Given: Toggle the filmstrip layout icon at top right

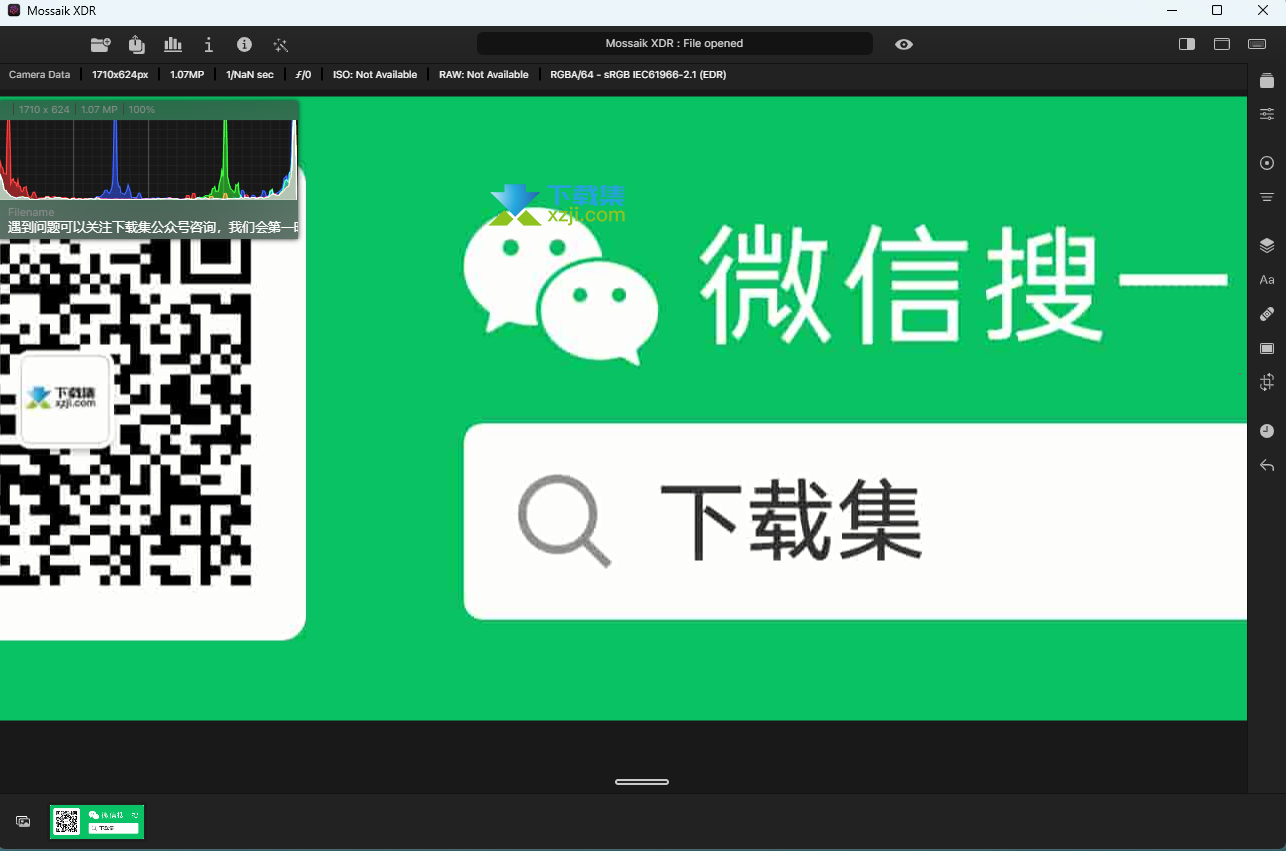Looking at the screenshot, I should point(1257,44).
